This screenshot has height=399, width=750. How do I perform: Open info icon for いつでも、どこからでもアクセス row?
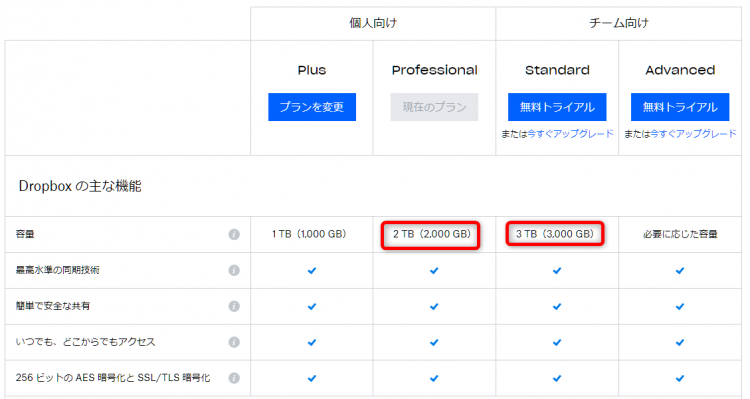click(234, 342)
